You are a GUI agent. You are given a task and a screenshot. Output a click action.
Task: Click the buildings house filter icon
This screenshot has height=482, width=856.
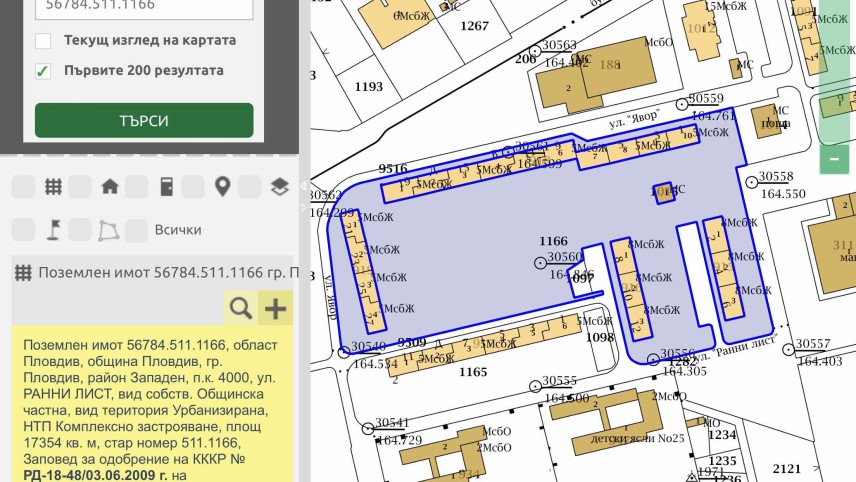(110, 187)
